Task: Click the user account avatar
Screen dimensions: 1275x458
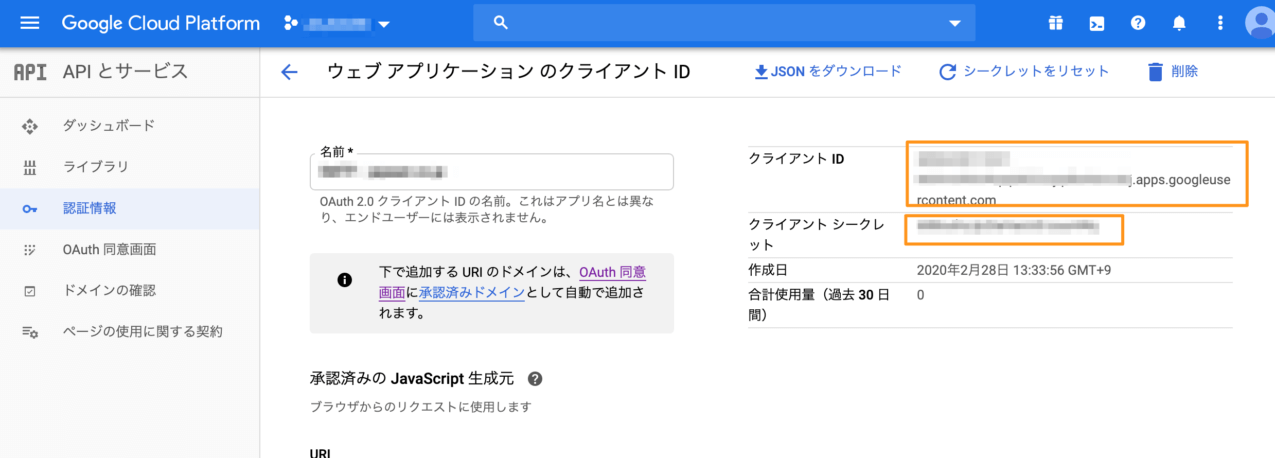Action: click(x=1259, y=23)
